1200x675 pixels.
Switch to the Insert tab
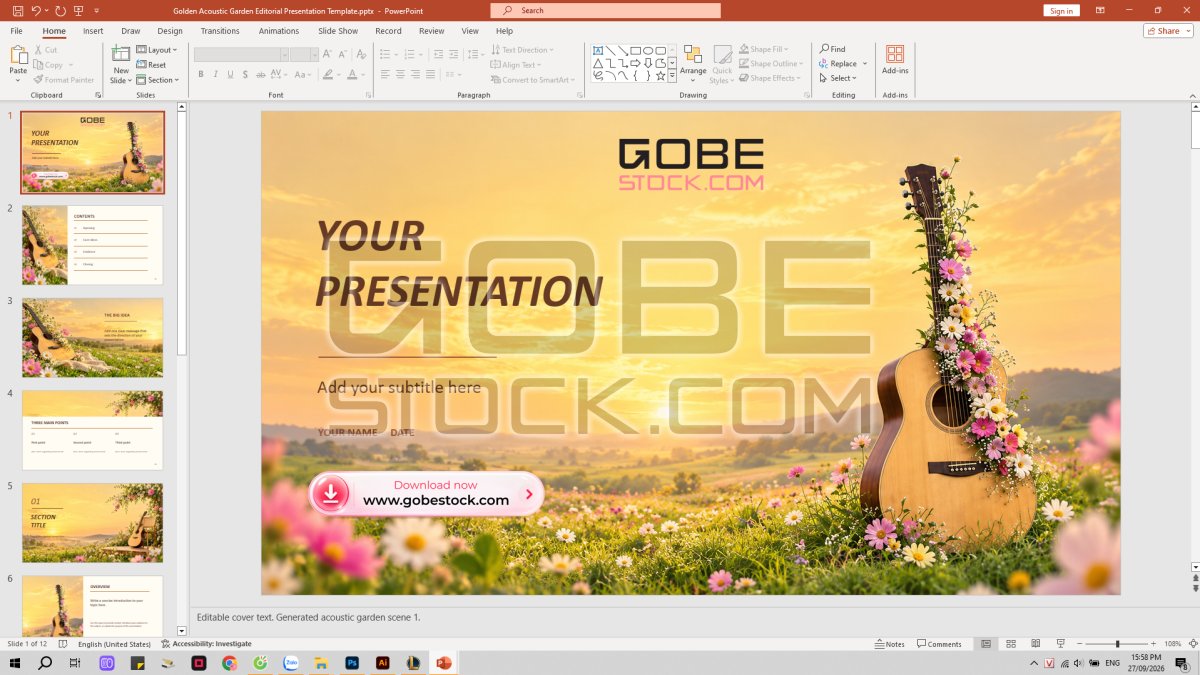tap(93, 31)
